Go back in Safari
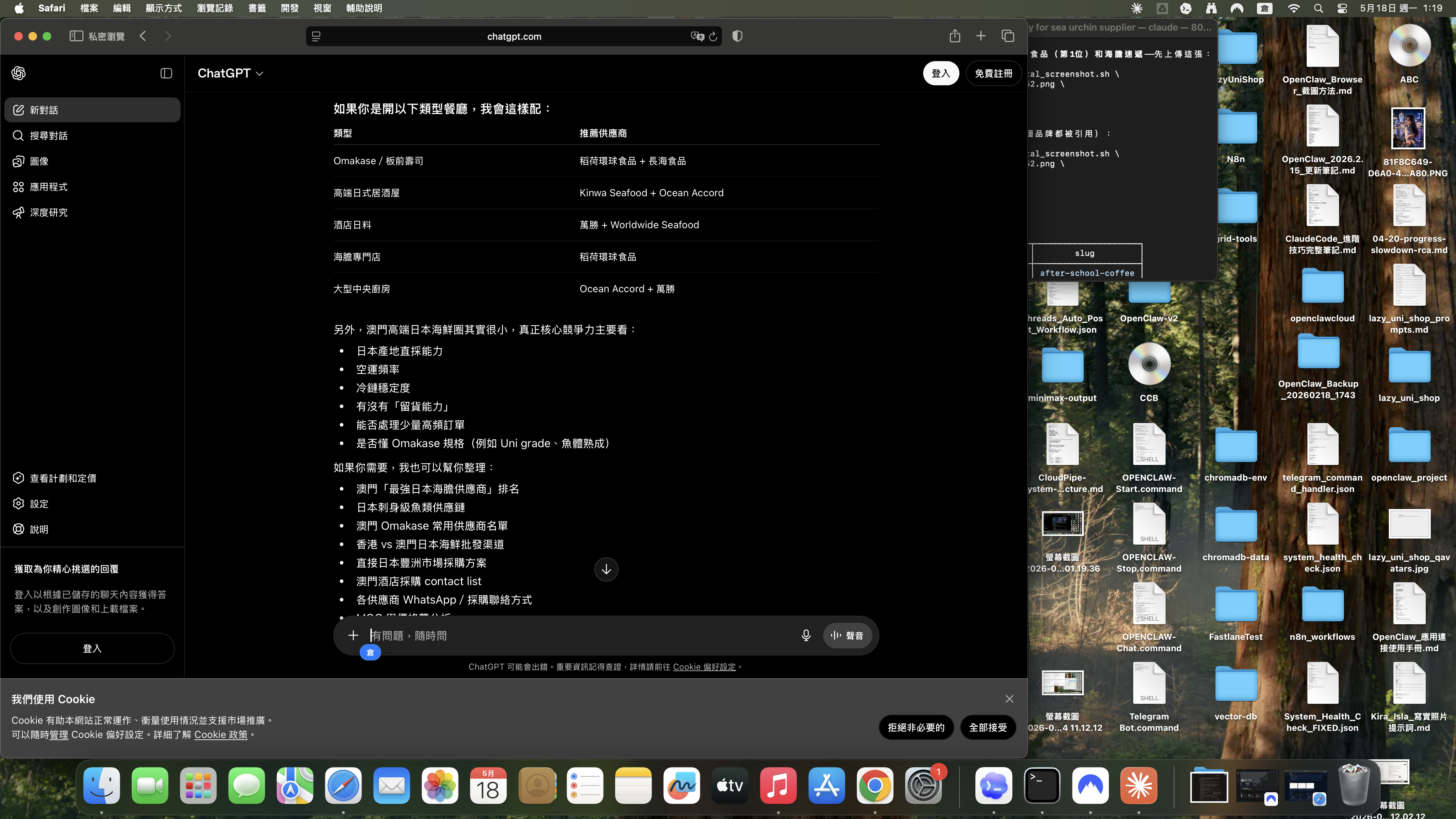The width and height of the screenshot is (1456, 819). 143,36
